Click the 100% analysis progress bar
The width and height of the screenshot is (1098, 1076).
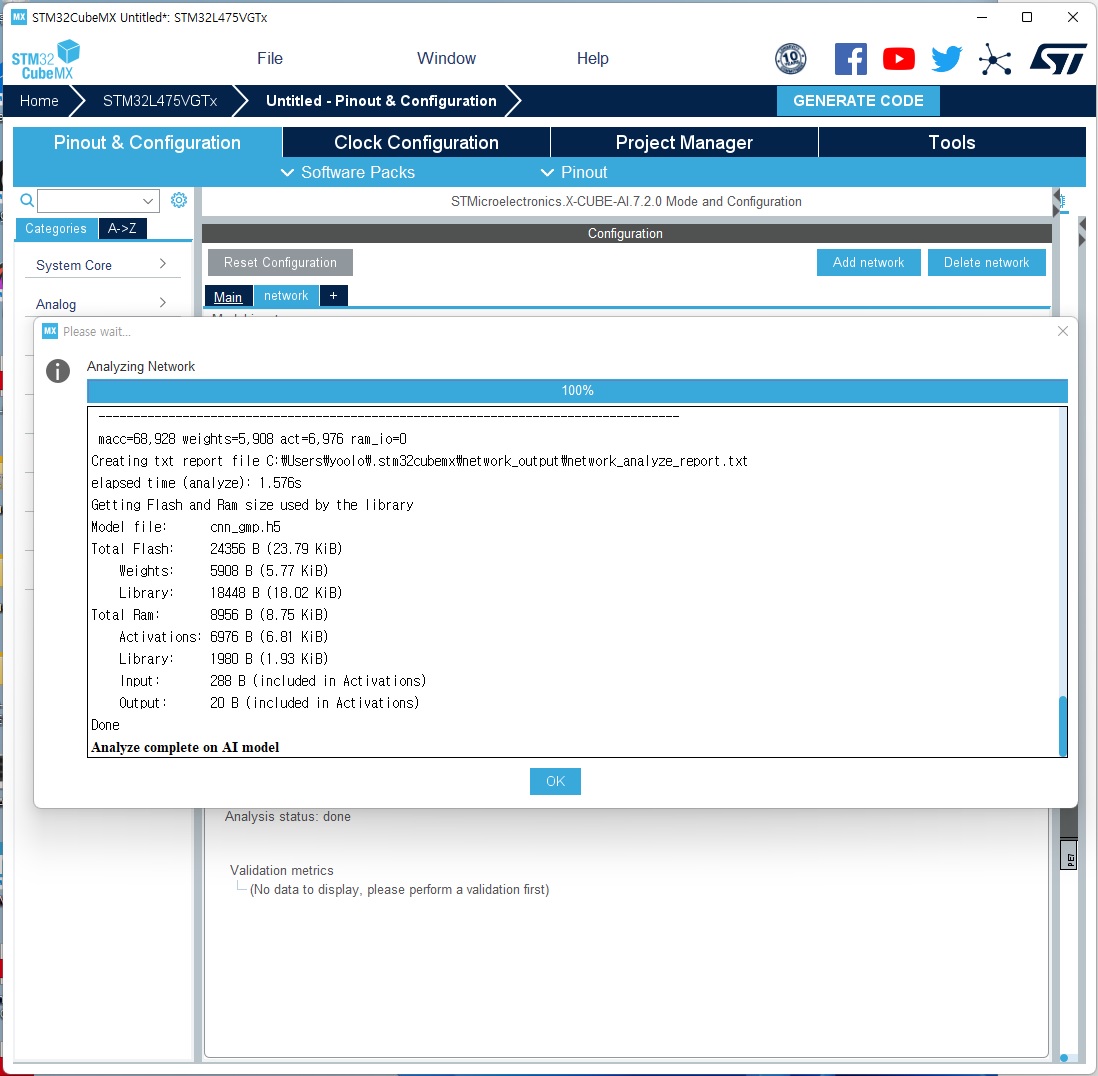(x=577, y=391)
